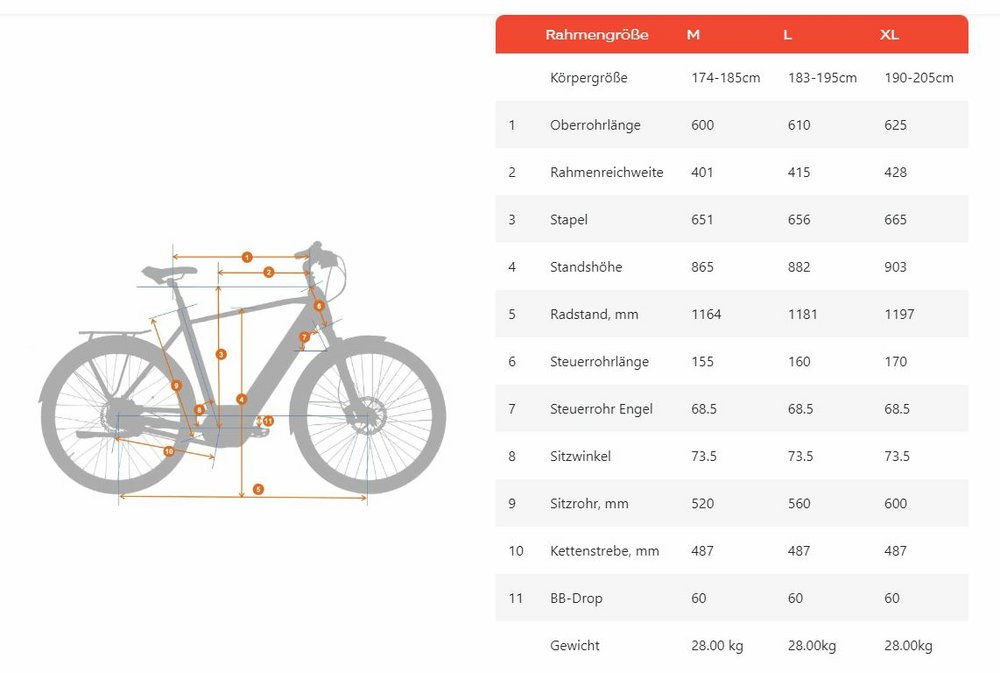1000x673 pixels.
Task: Click marker 6 on the head tube
Action: [x=319, y=306]
